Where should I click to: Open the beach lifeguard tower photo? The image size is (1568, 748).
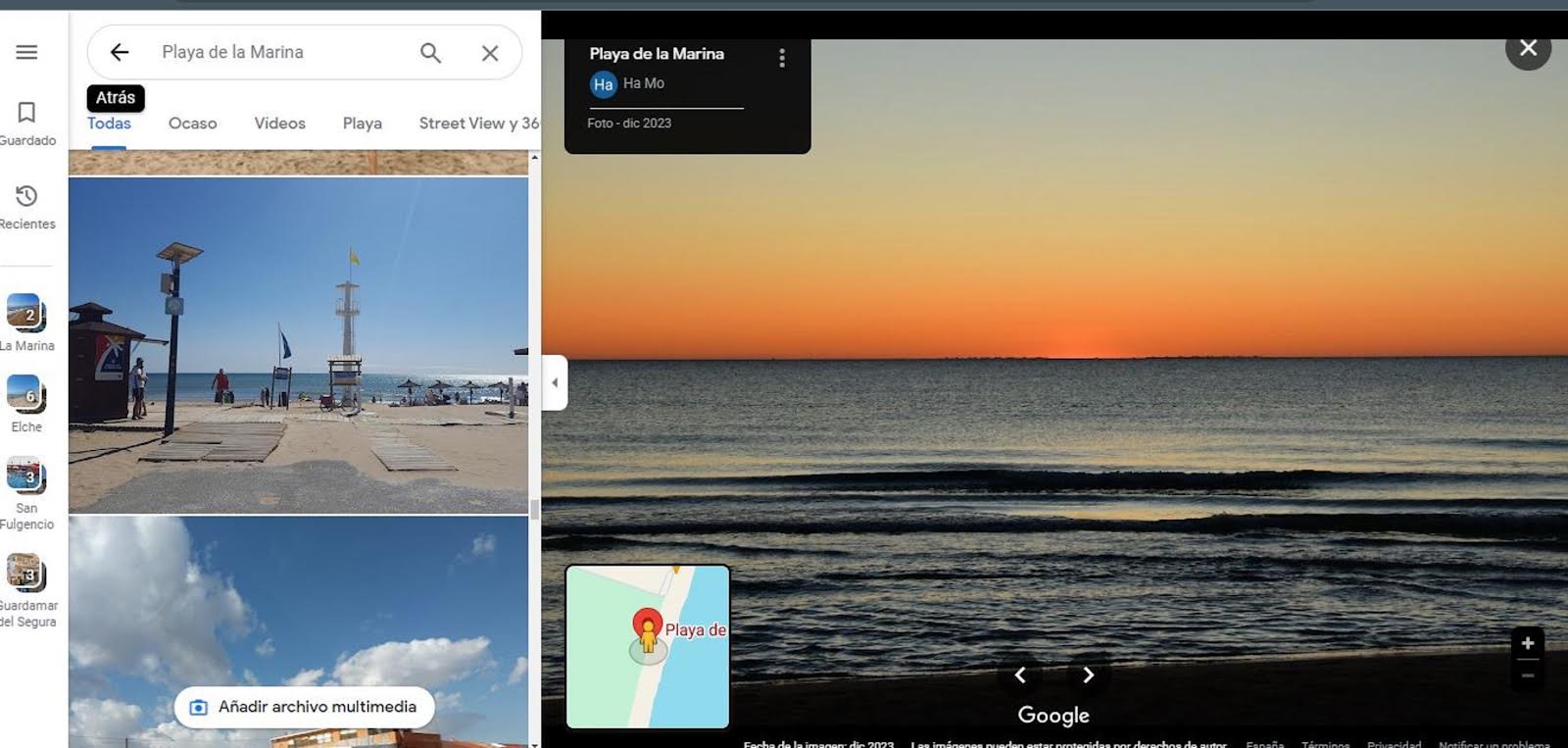coord(298,345)
